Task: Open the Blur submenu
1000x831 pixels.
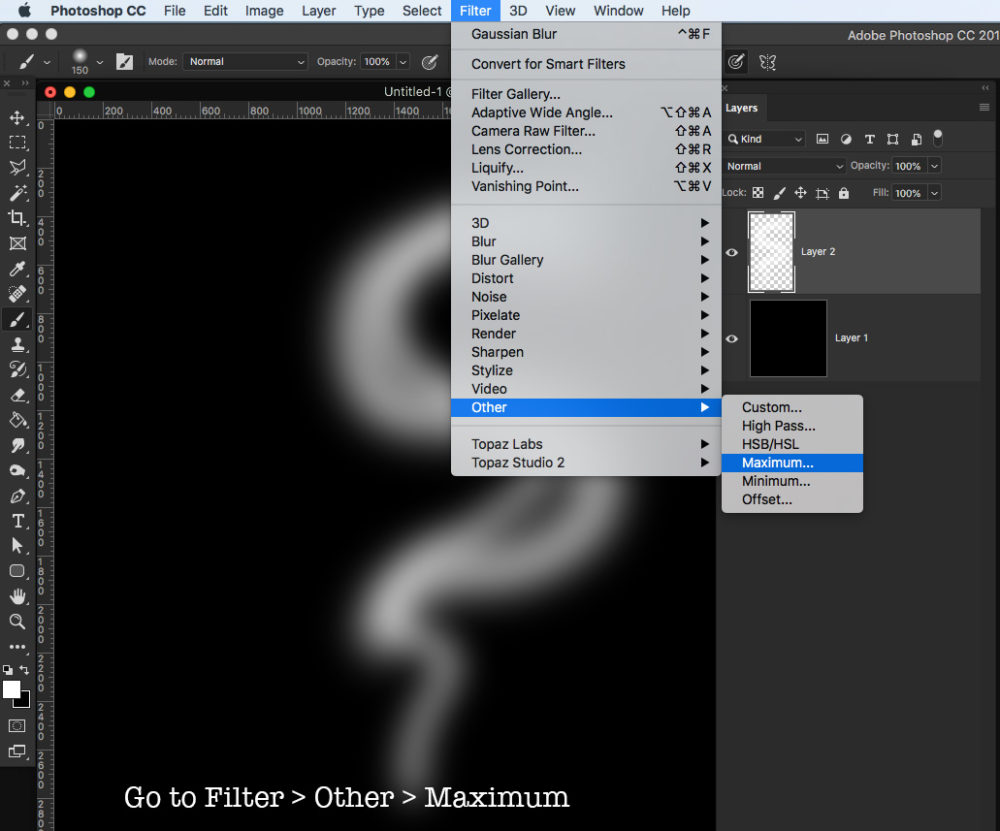Action: 586,242
